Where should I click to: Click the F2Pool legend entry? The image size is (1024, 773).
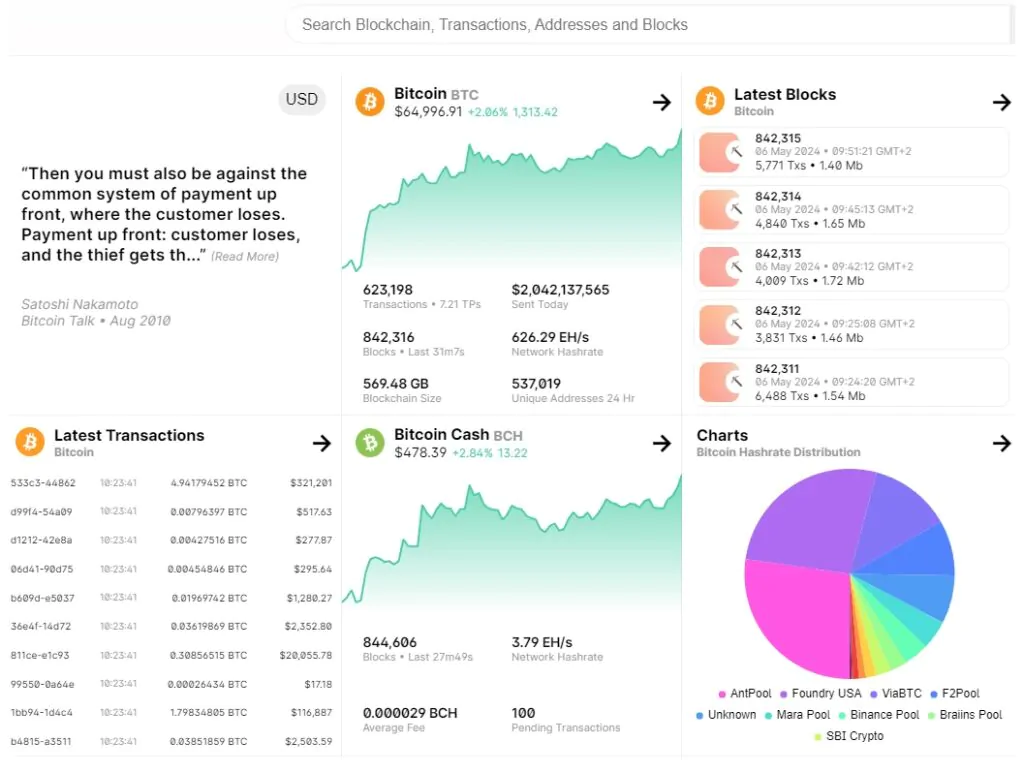(955, 693)
